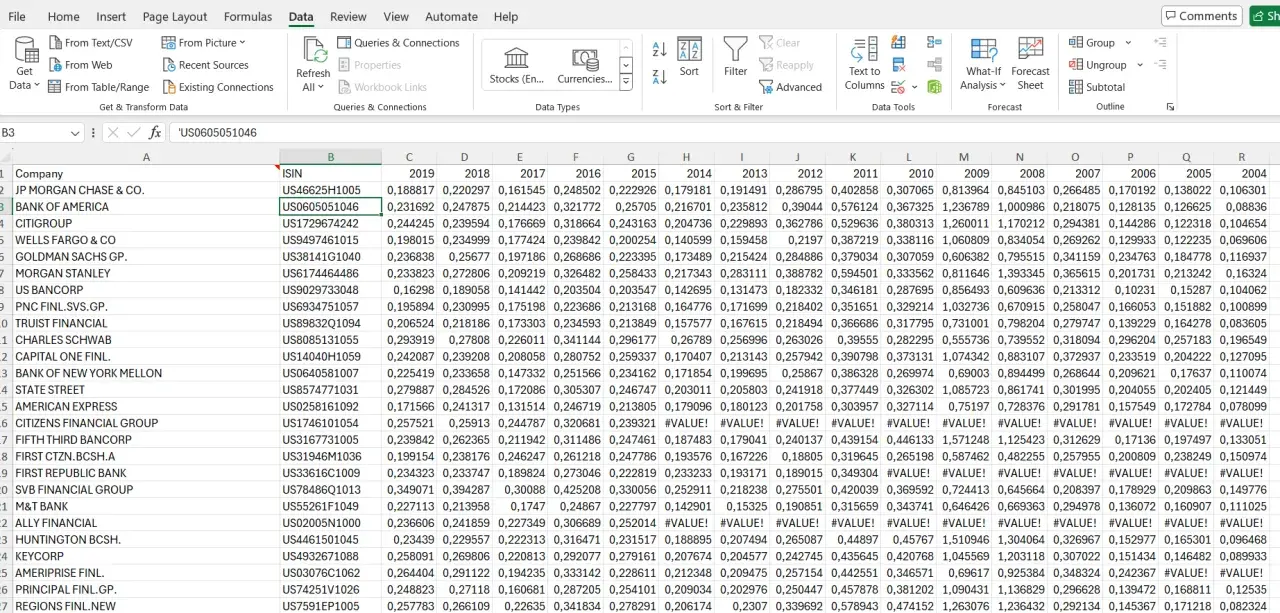Image resolution: width=1280 pixels, height=613 pixels.
Task: Open What-If Analysis menu
Action: tap(983, 64)
